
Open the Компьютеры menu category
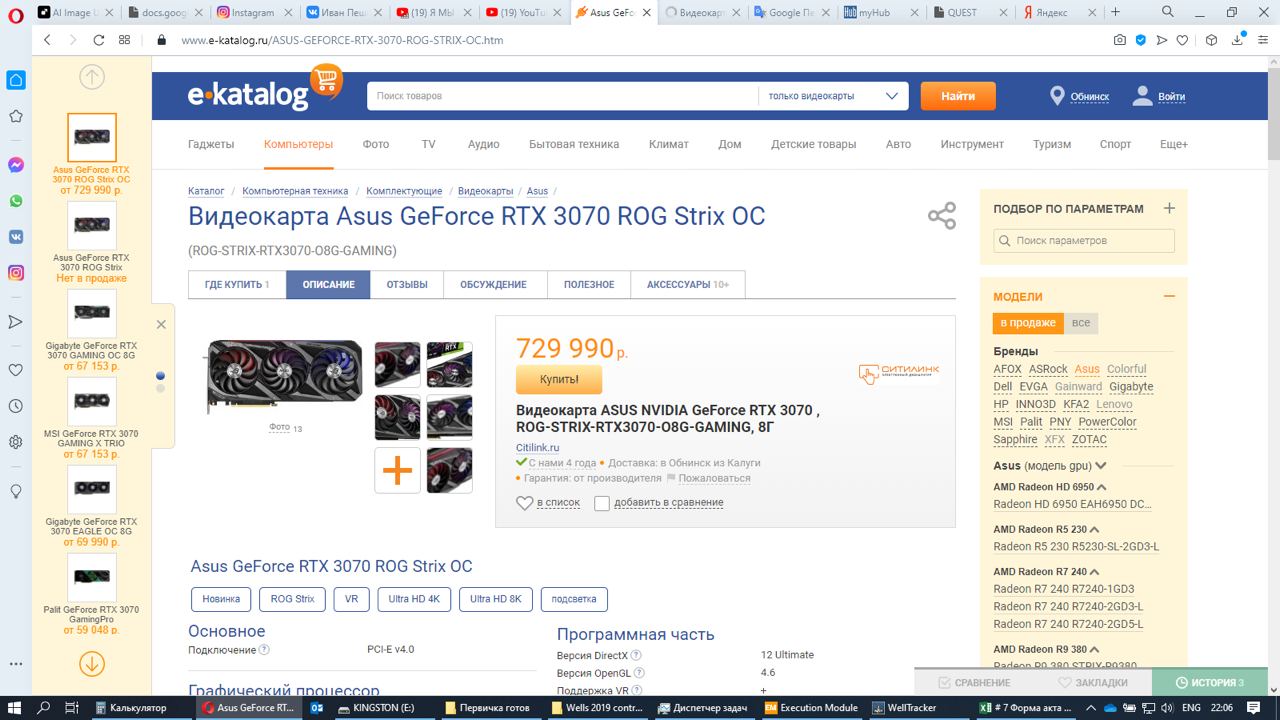click(298, 144)
